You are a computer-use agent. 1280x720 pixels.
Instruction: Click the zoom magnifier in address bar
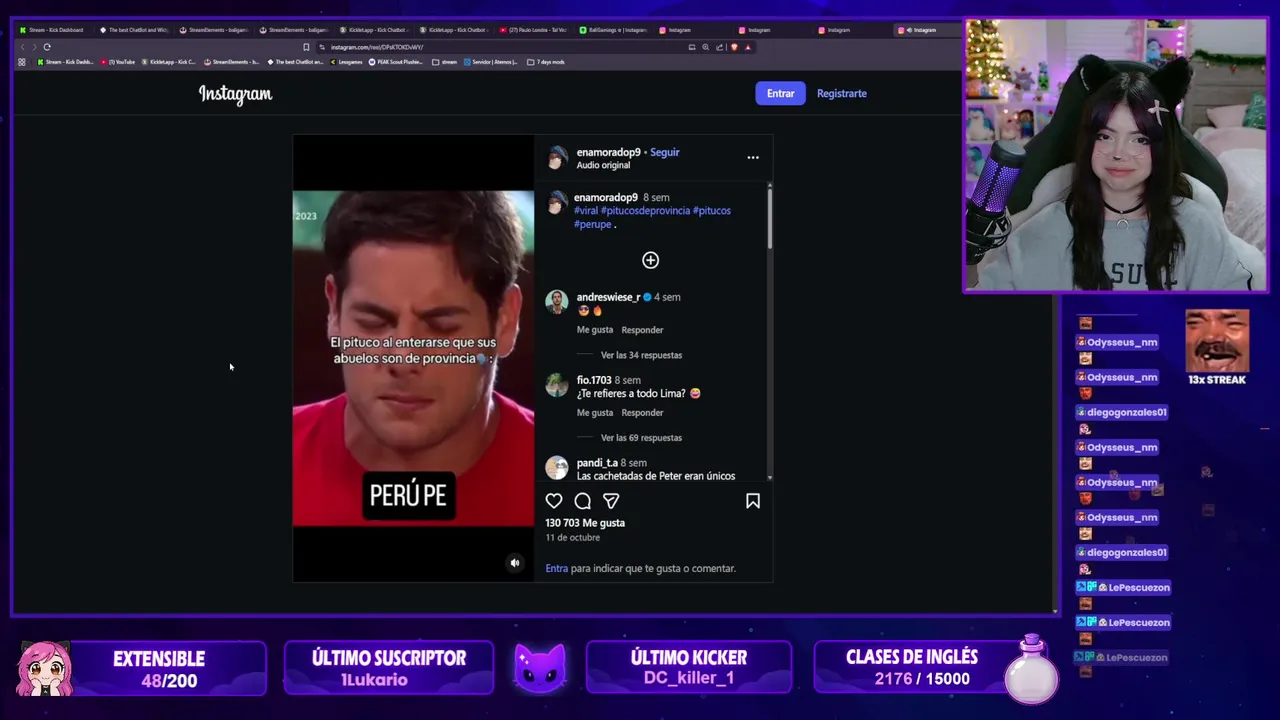point(706,47)
